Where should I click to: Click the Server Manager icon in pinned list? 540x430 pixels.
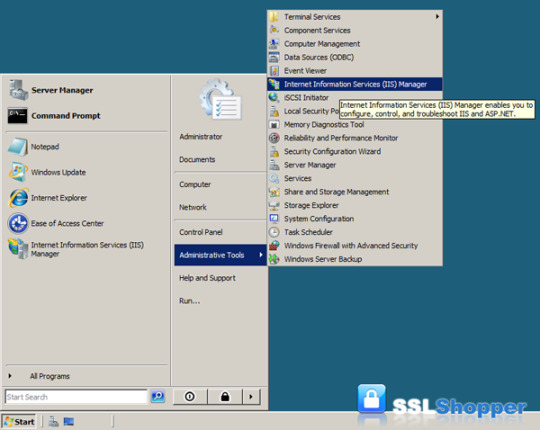coord(18,90)
